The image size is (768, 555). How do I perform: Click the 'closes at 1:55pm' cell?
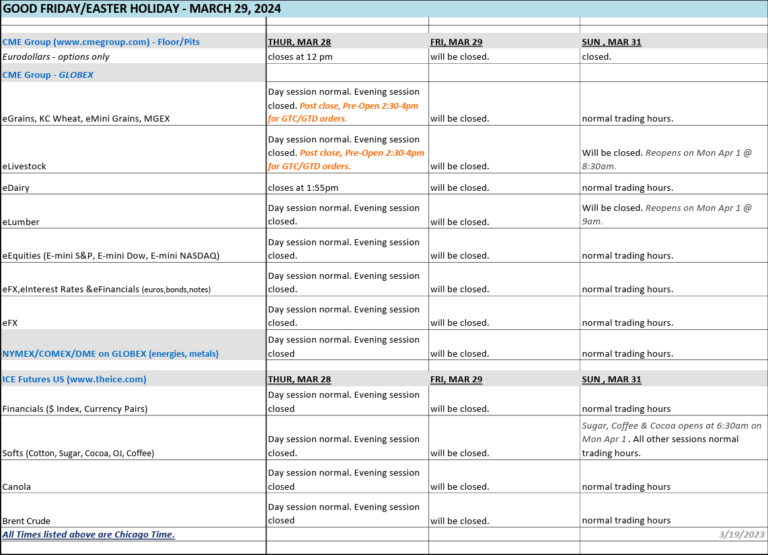(x=347, y=184)
